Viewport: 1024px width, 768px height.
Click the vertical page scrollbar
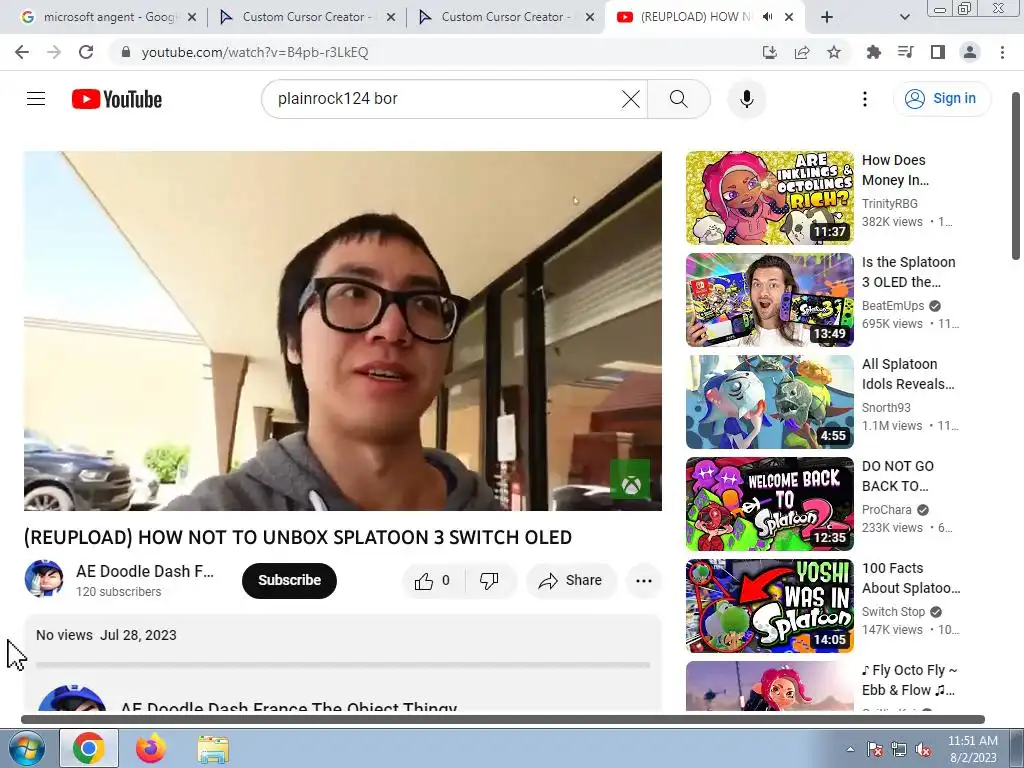tap(1016, 176)
